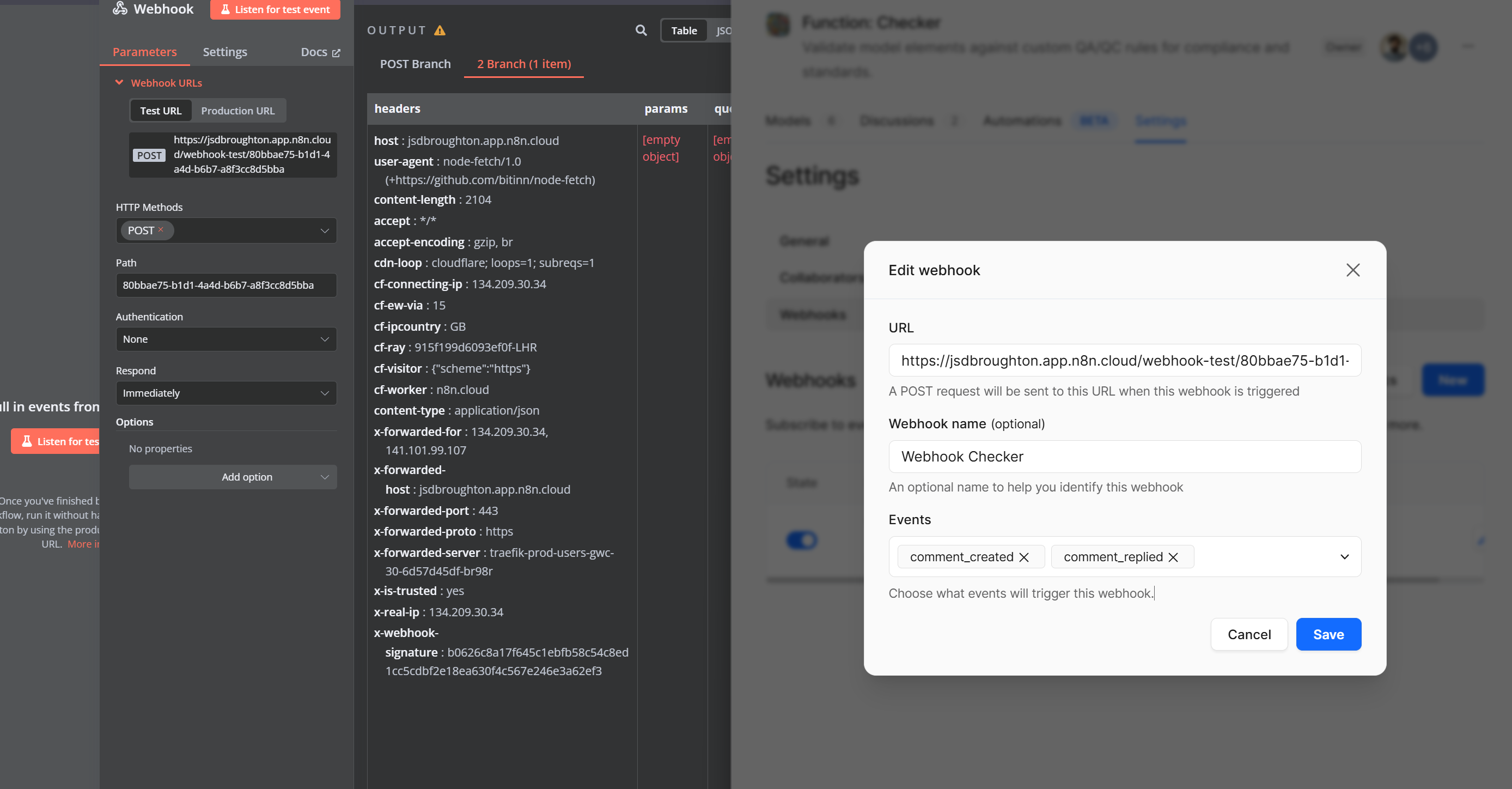The height and width of the screenshot is (789, 1512).
Task: Collapse the Webhook URLs section
Action: tap(119, 83)
